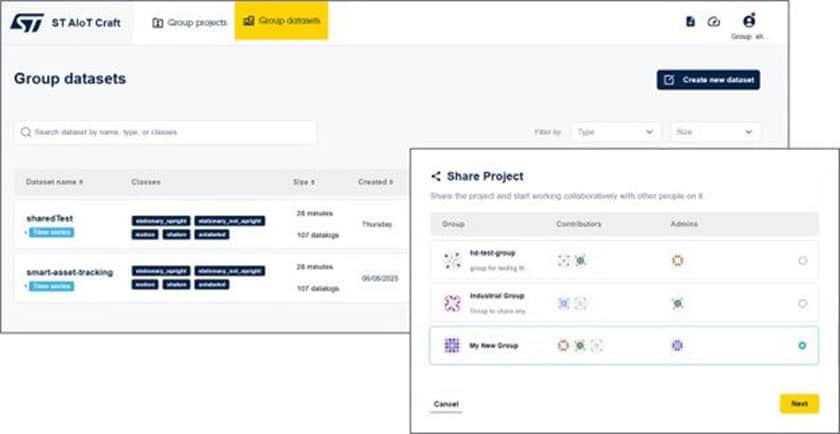Open the document icon in top bar

(691, 21)
